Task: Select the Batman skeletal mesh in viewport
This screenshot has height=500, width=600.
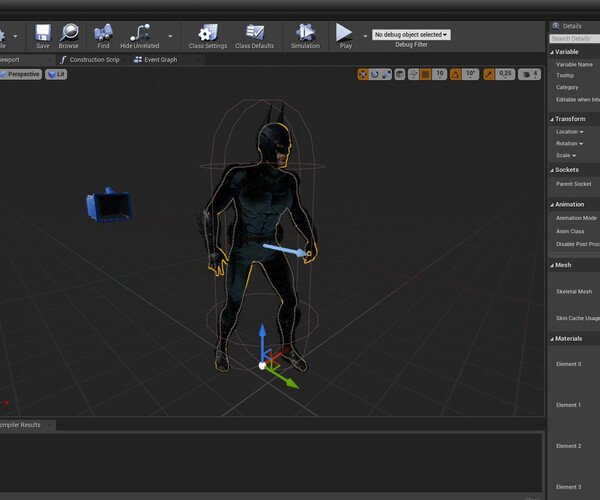Action: pos(260,214)
